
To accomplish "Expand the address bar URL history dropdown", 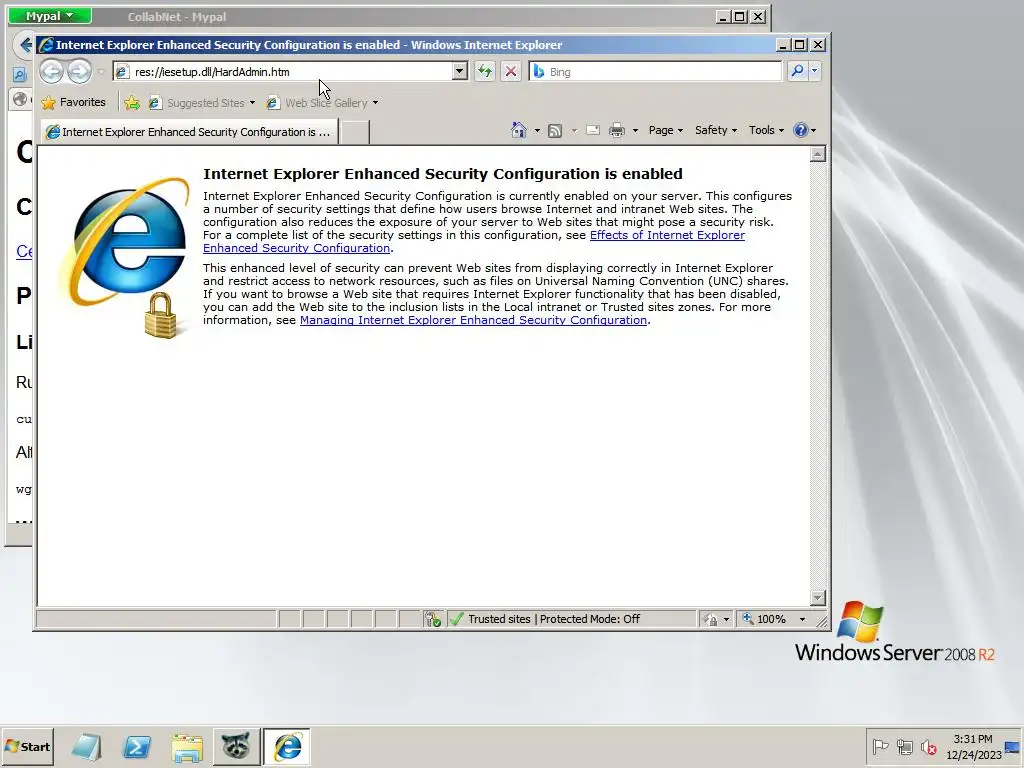I will coord(460,71).
